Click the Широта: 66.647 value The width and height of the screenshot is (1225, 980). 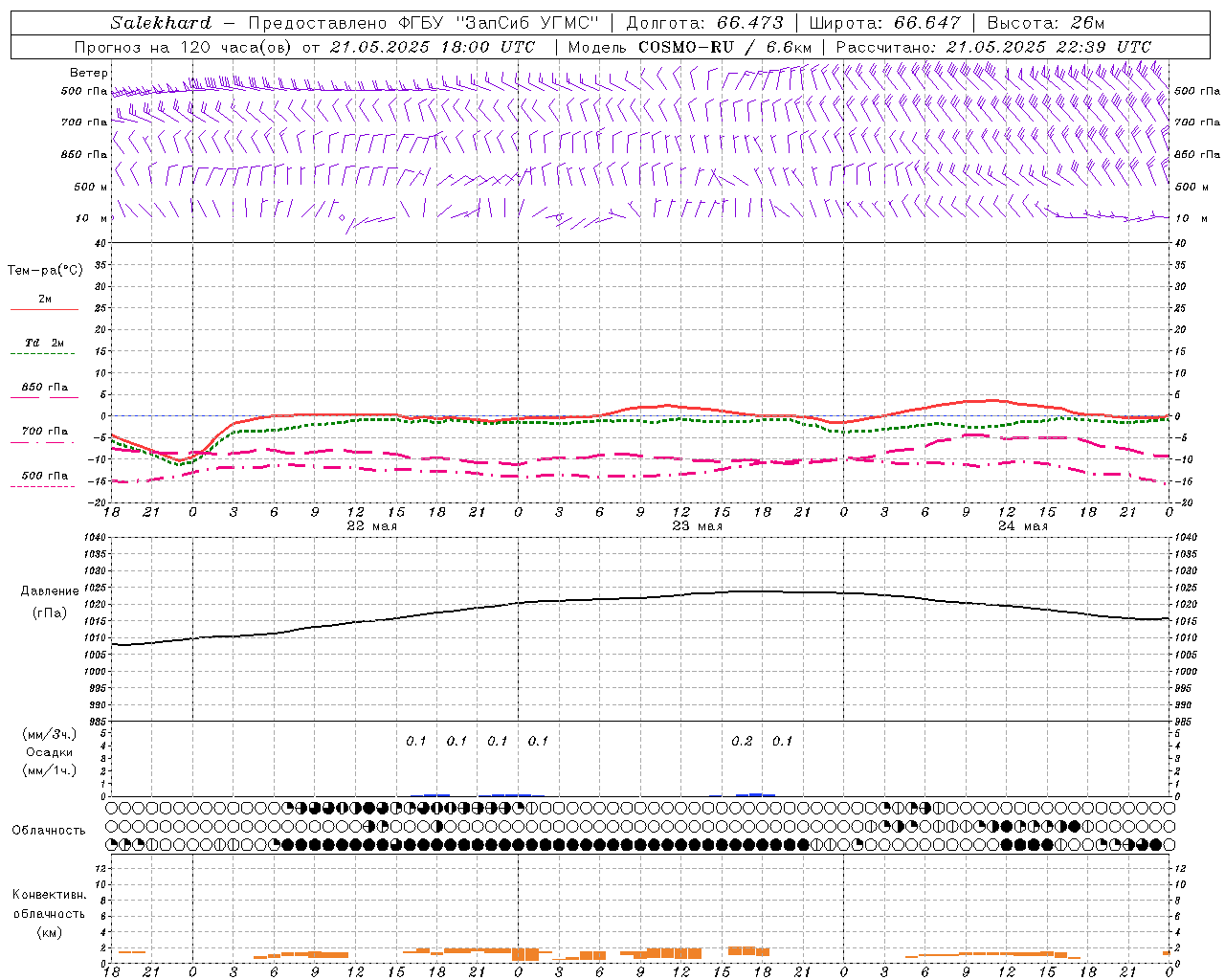[884, 23]
